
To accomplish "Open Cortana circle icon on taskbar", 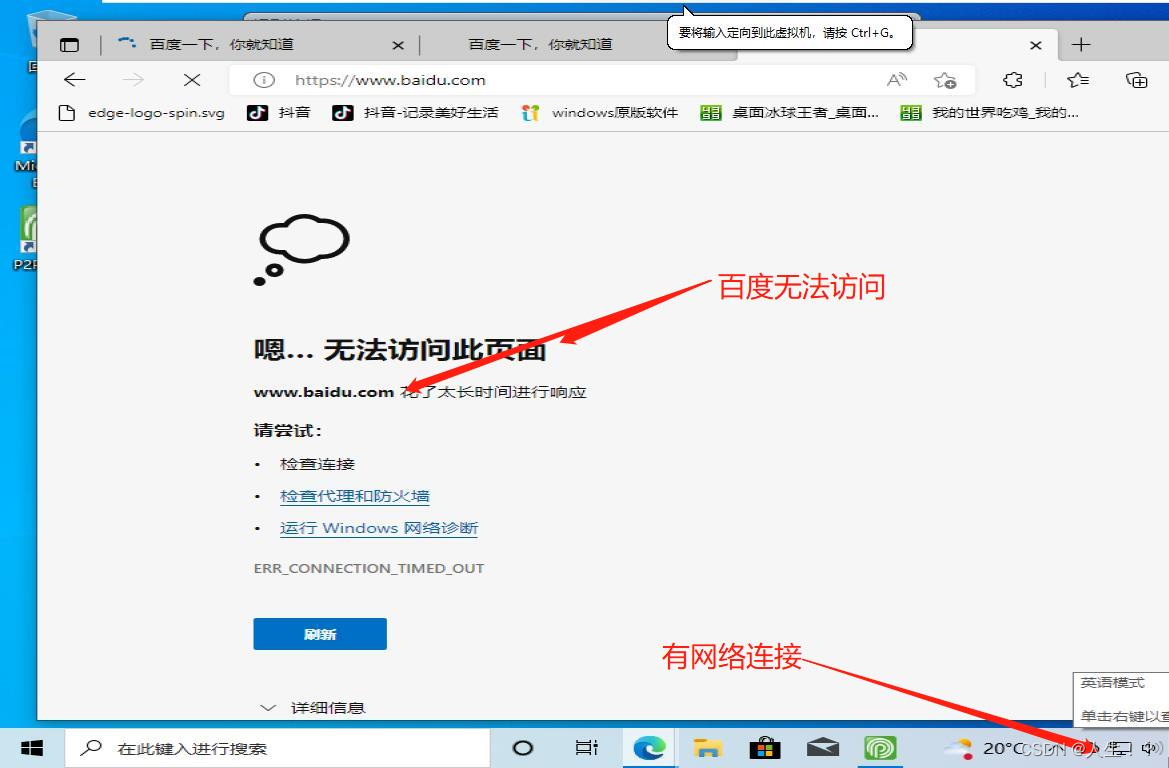I will pyautogui.click(x=523, y=748).
